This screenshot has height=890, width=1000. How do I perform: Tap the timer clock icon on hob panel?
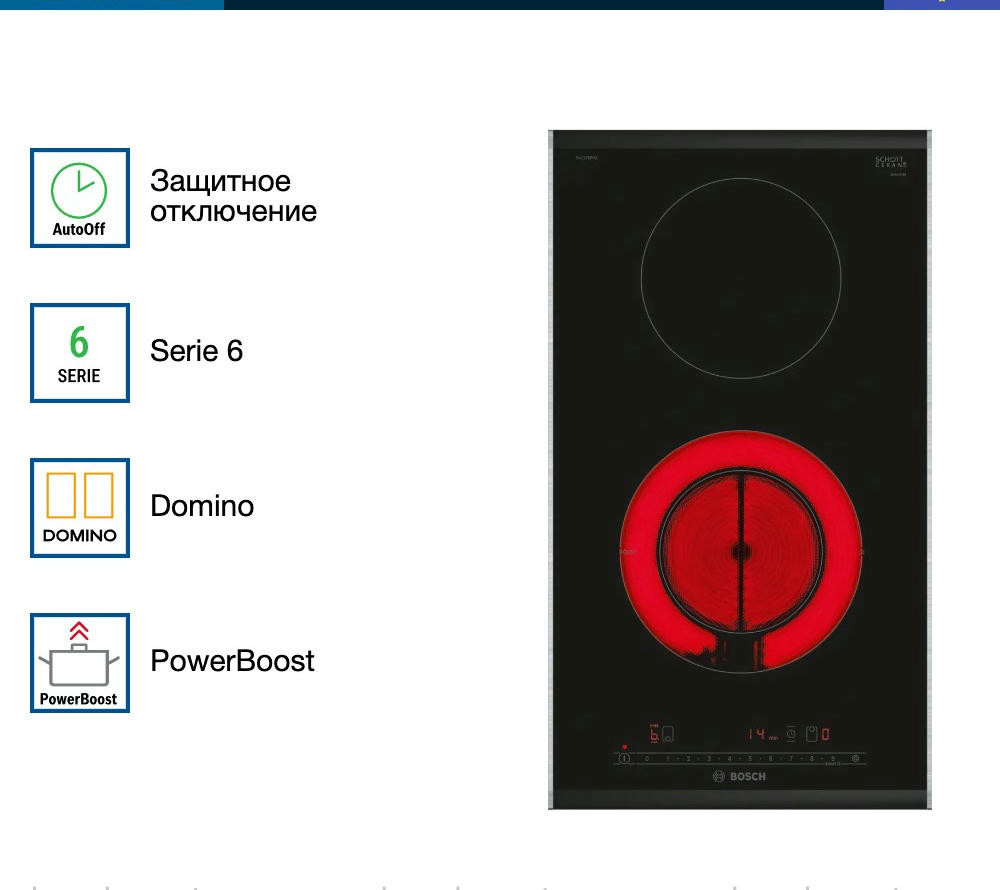pos(790,735)
